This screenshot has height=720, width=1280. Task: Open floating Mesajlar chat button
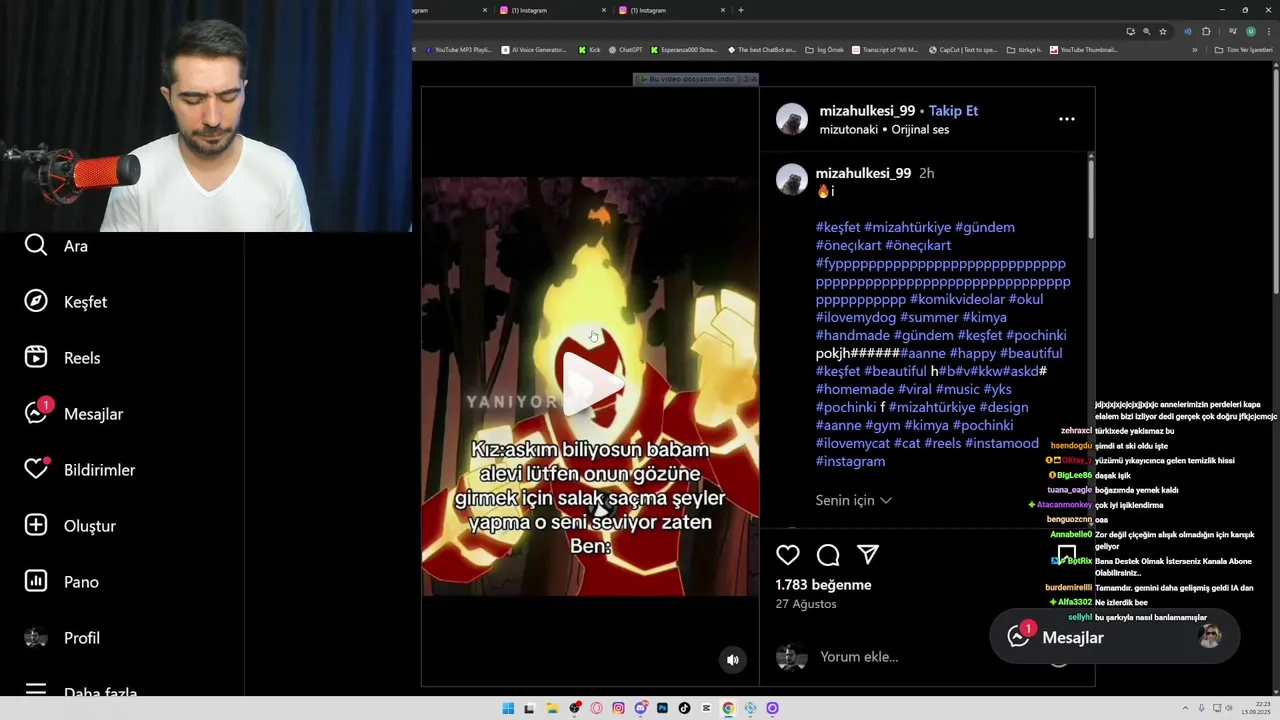(x=1115, y=637)
